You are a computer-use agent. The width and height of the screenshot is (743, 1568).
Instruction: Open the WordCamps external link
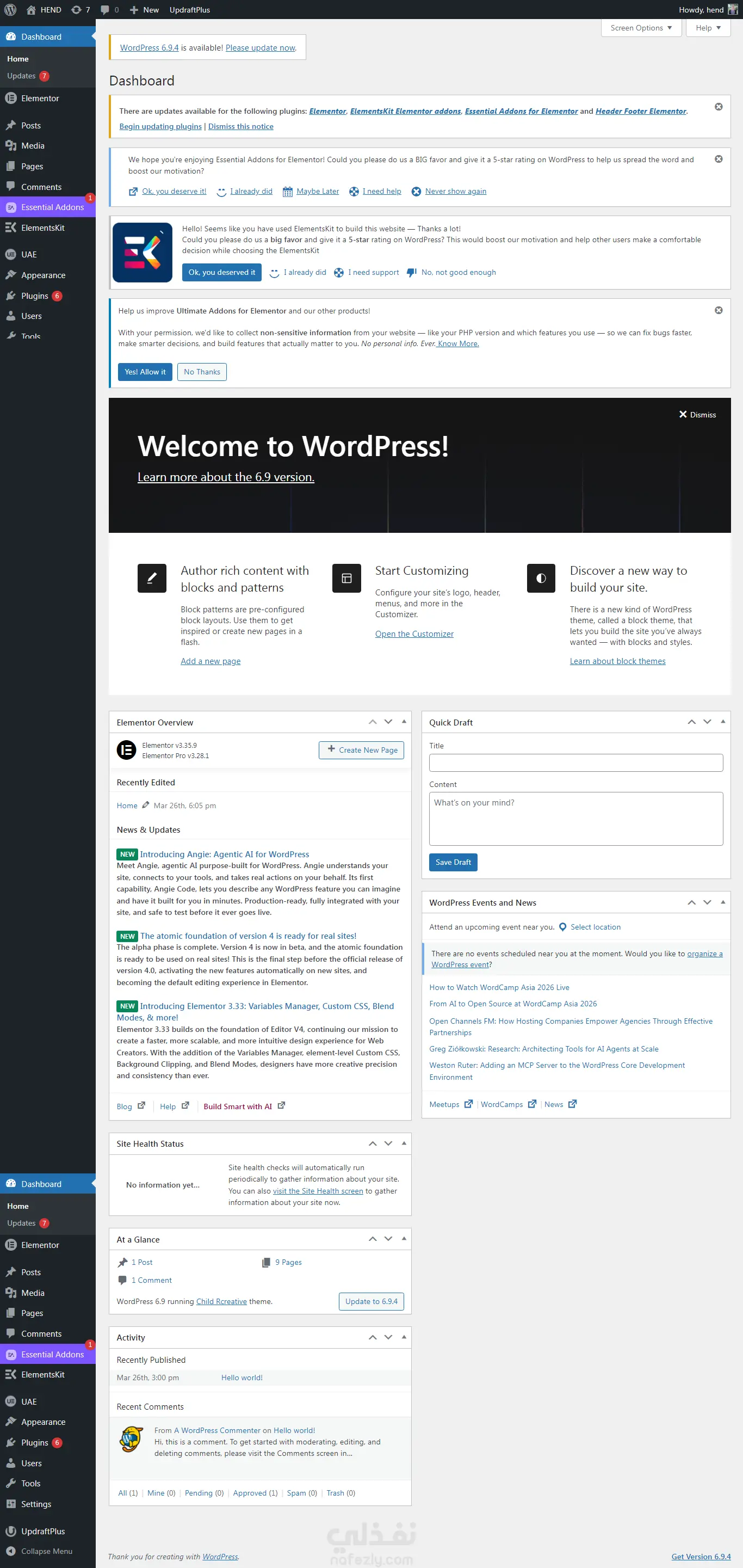click(x=508, y=1105)
